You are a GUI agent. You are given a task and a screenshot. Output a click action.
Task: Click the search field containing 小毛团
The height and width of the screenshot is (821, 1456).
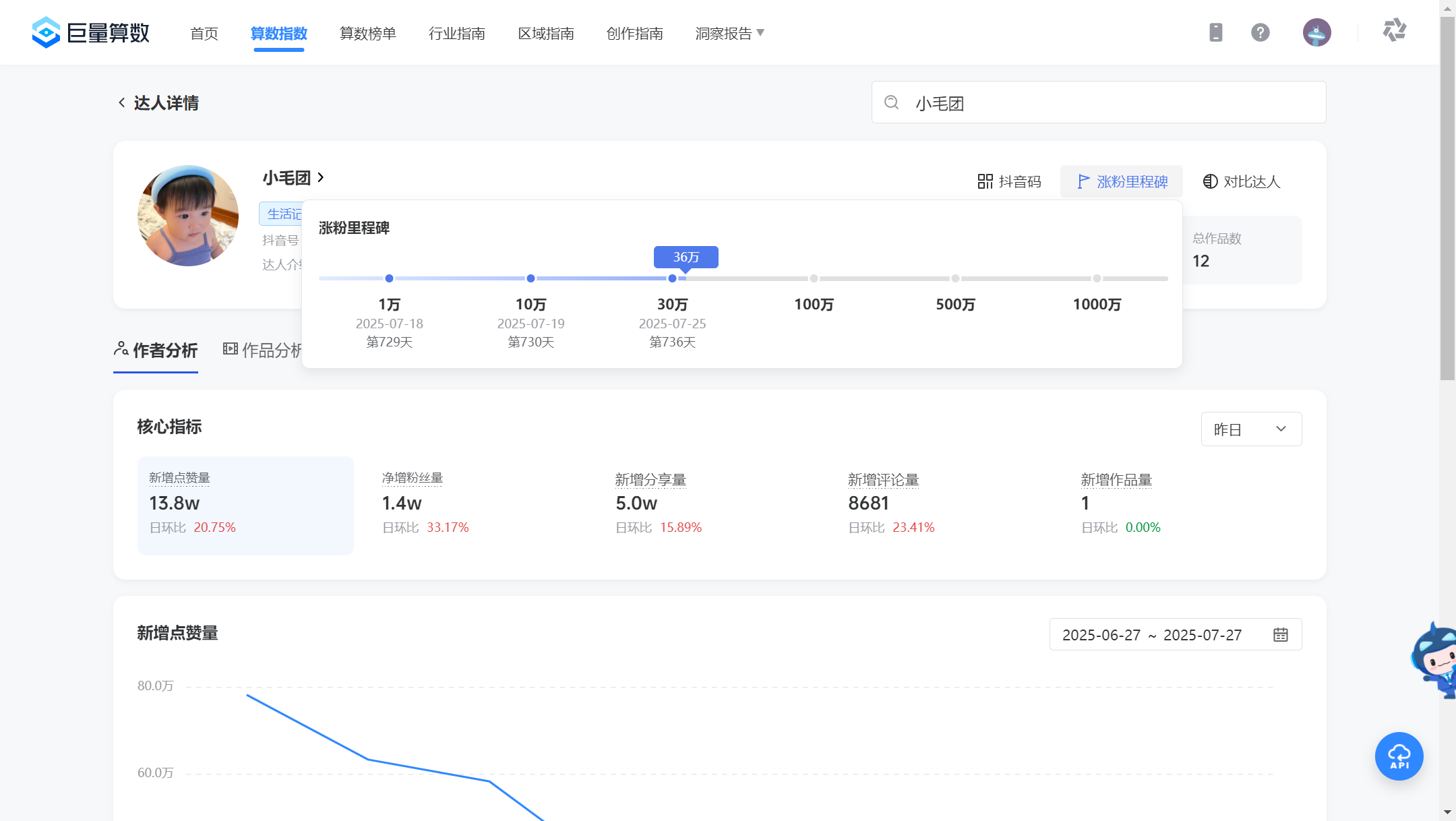click(1099, 102)
